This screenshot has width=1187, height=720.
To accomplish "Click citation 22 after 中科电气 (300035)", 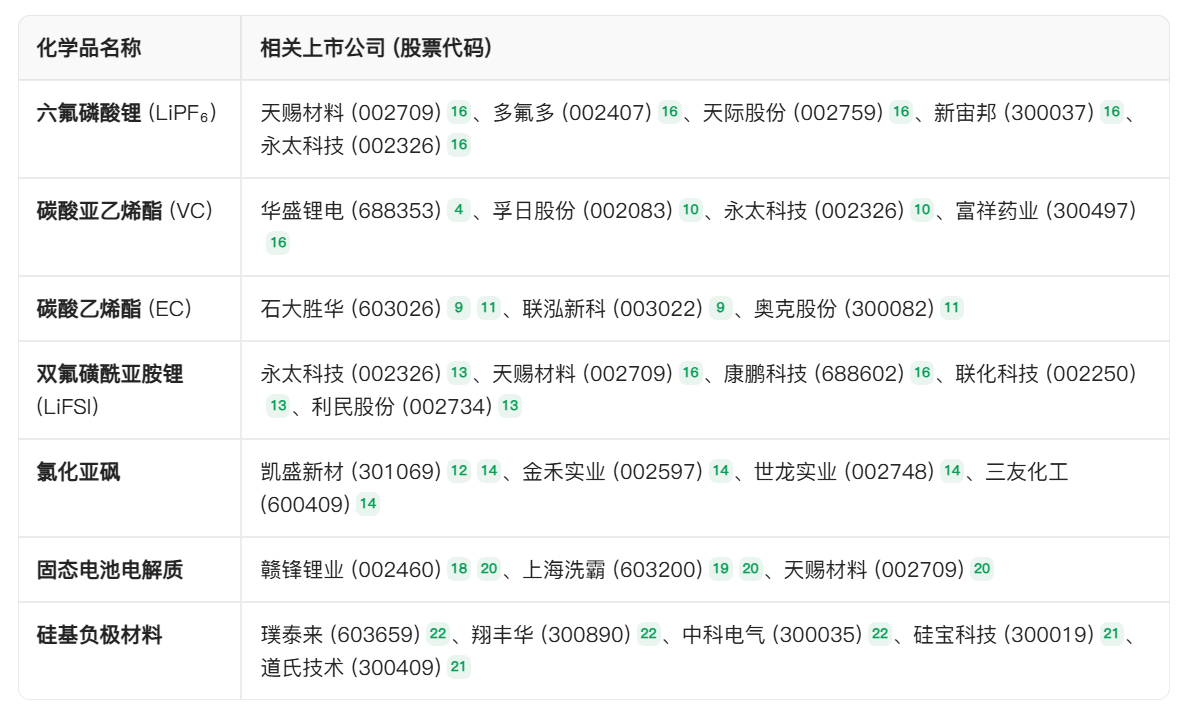I will coord(880,634).
